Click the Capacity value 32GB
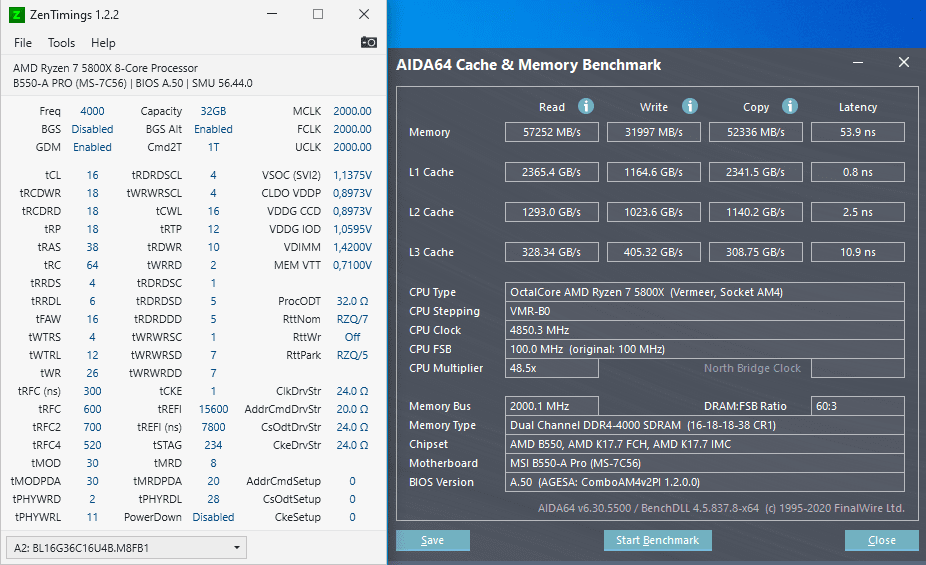Image resolution: width=926 pixels, height=565 pixels. (x=213, y=111)
